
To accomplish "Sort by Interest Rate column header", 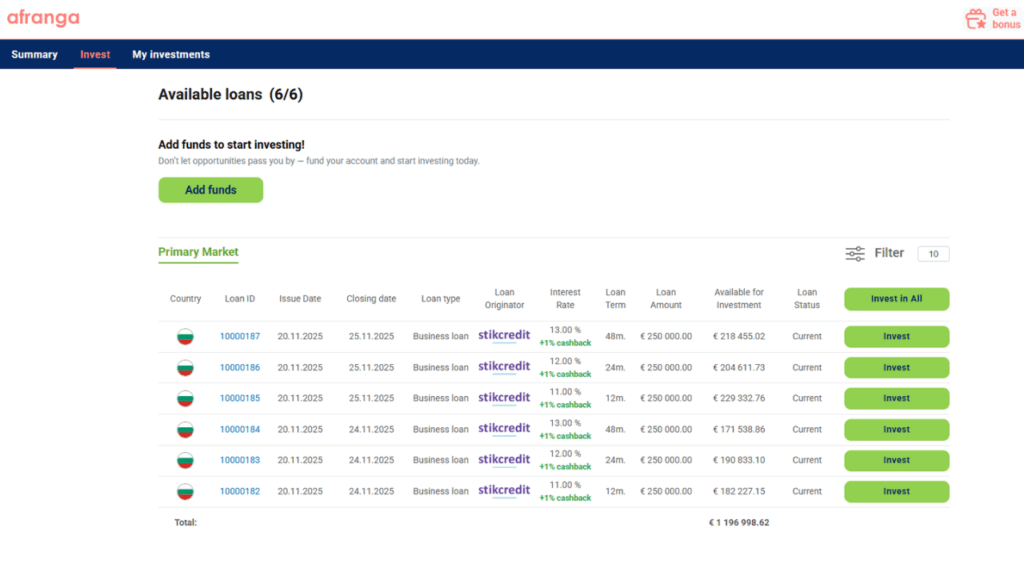I will [565, 299].
